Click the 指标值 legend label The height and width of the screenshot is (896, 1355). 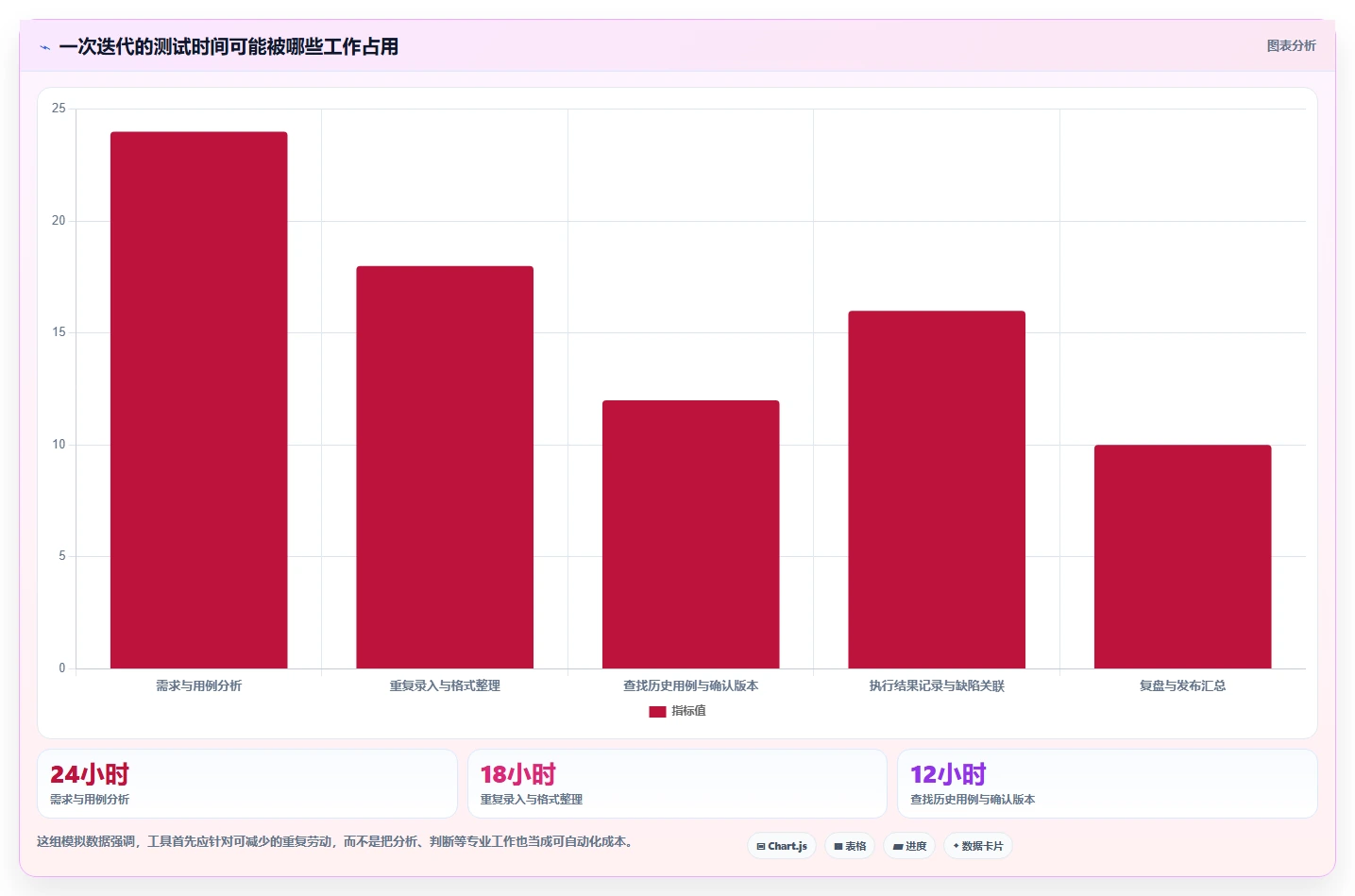[688, 711]
